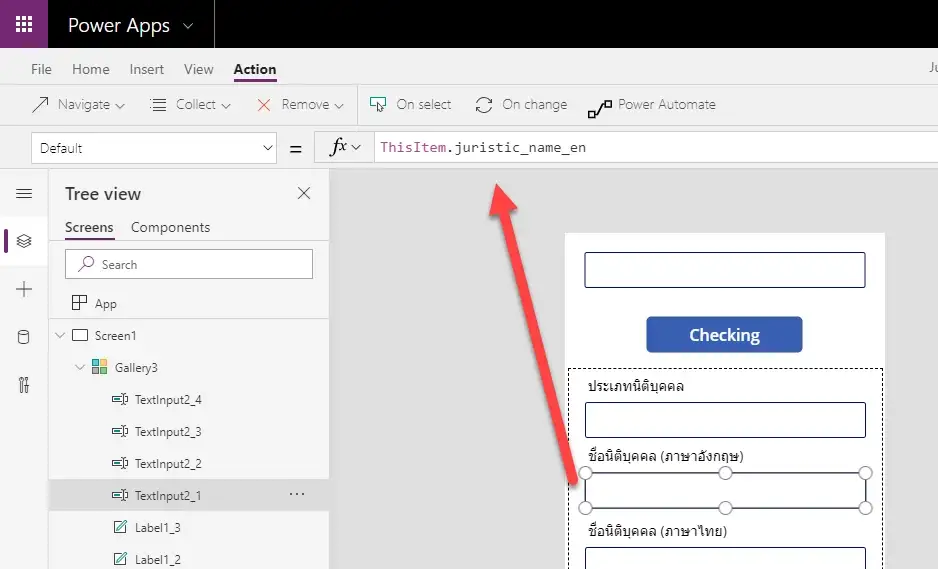Select Gallery3 in the tree
This screenshot has width=938, height=569.
click(x=136, y=367)
